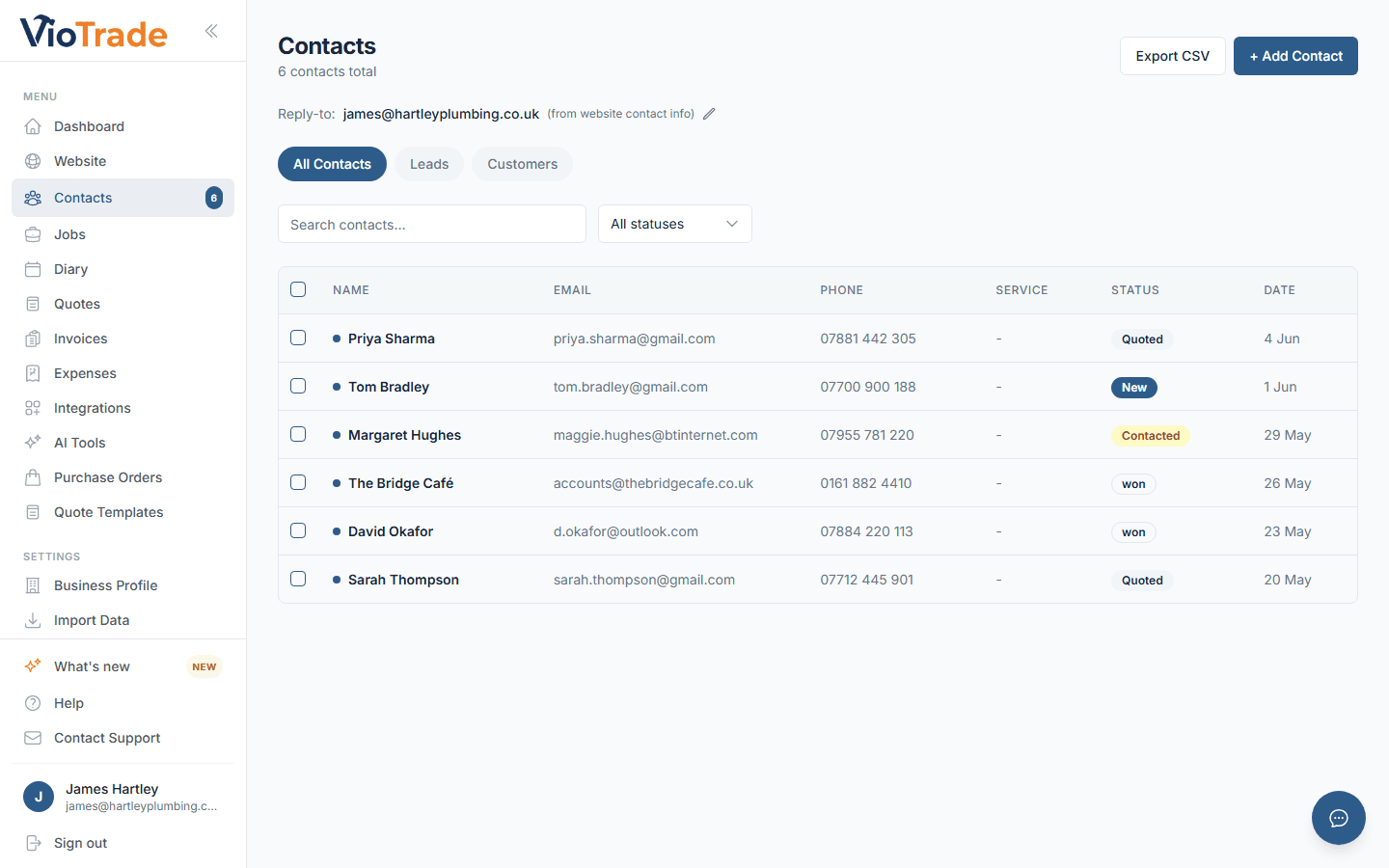The width and height of the screenshot is (1389, 868).
Task: Edit reply-to email with pencil icon
Action: pyautogui.click(x=709, y=114)
